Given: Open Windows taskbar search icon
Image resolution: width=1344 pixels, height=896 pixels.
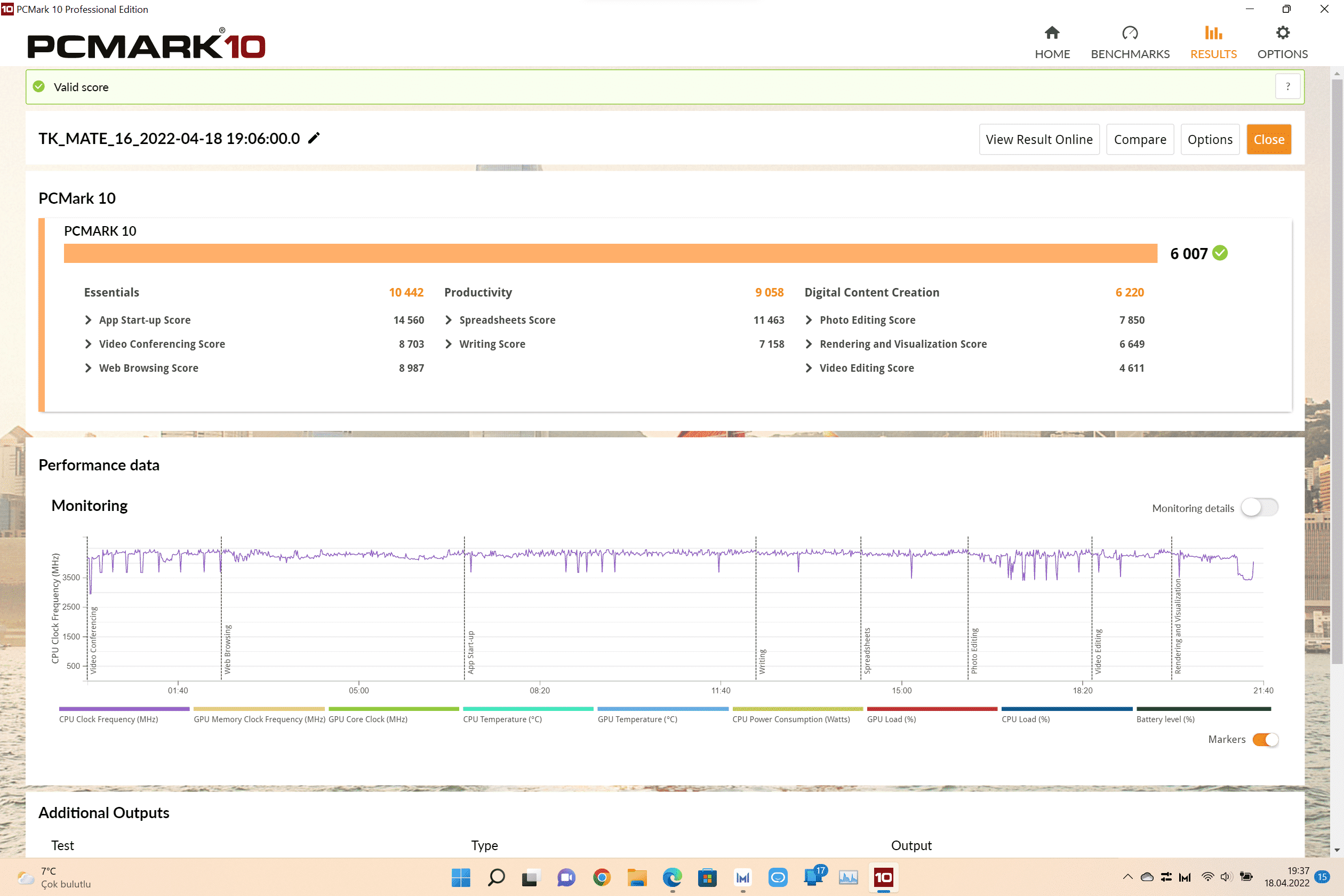Looking at the screenshot, I should (496, 877).
